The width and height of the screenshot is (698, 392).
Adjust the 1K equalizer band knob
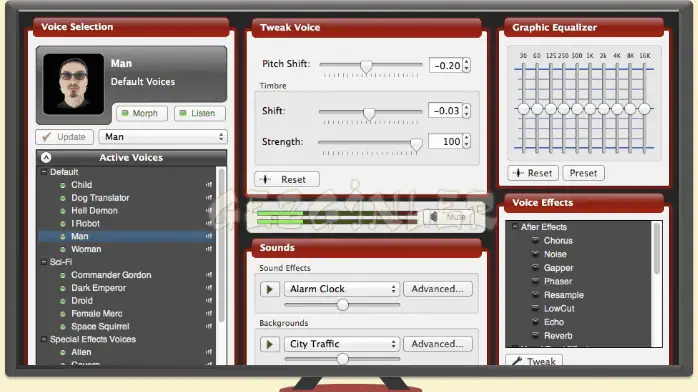[590, 109]
